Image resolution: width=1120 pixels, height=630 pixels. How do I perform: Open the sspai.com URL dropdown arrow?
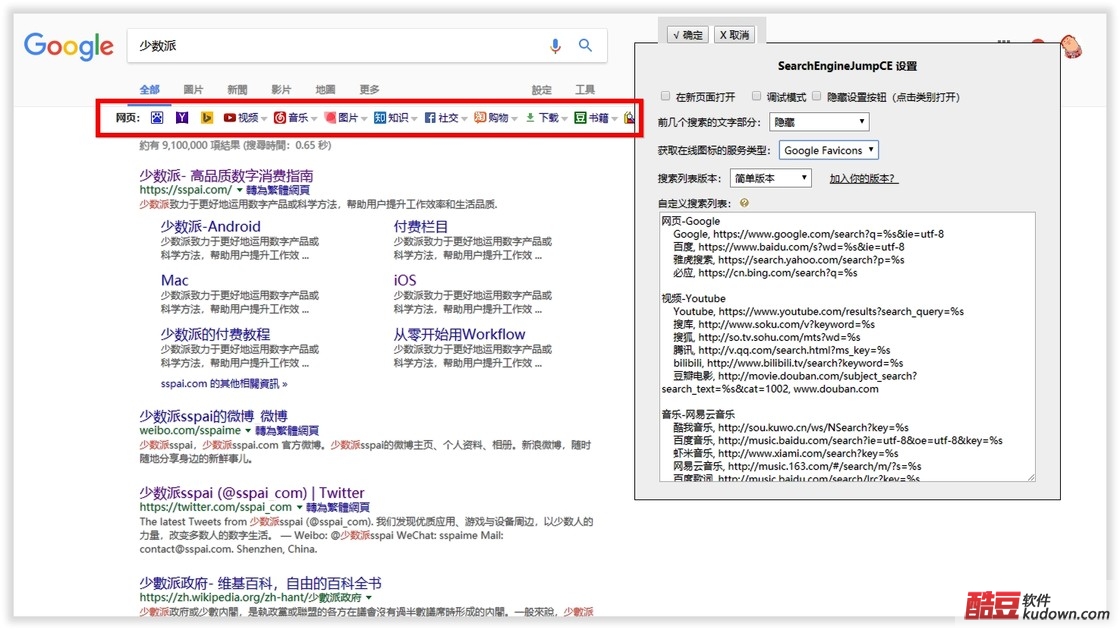tap(239, 190)
